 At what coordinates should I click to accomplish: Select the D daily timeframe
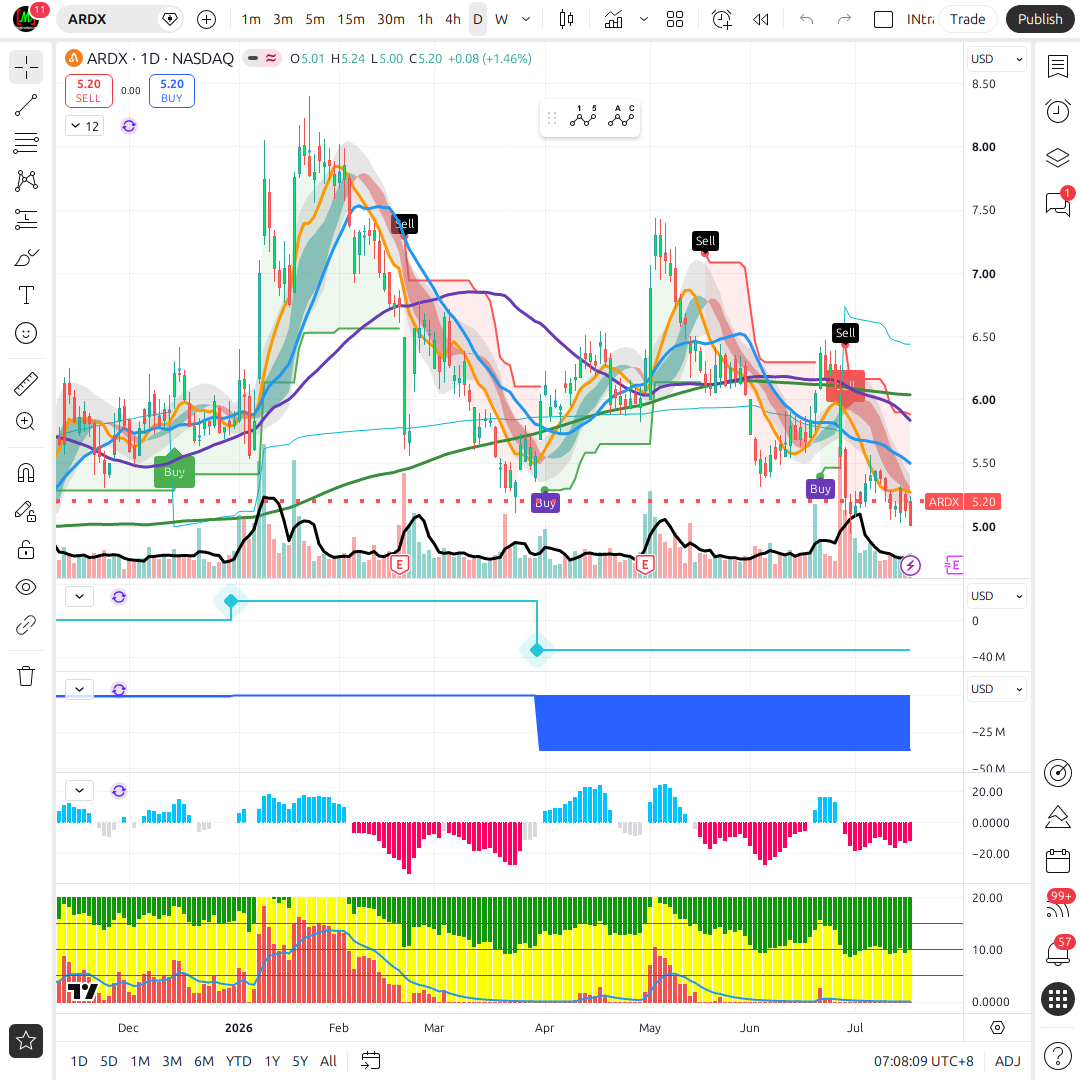(x=477, y=19)
